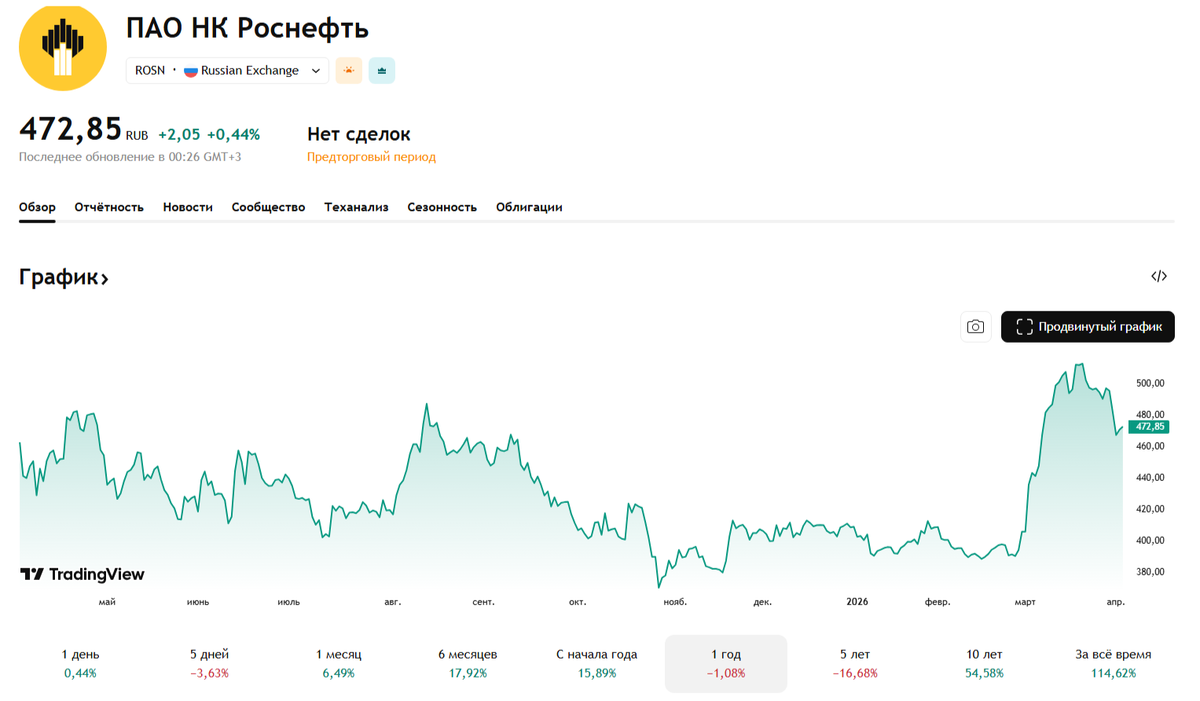Screen dimensions: 1200x701
Task: Open the Новости tab
Action: tap(188, 207)
